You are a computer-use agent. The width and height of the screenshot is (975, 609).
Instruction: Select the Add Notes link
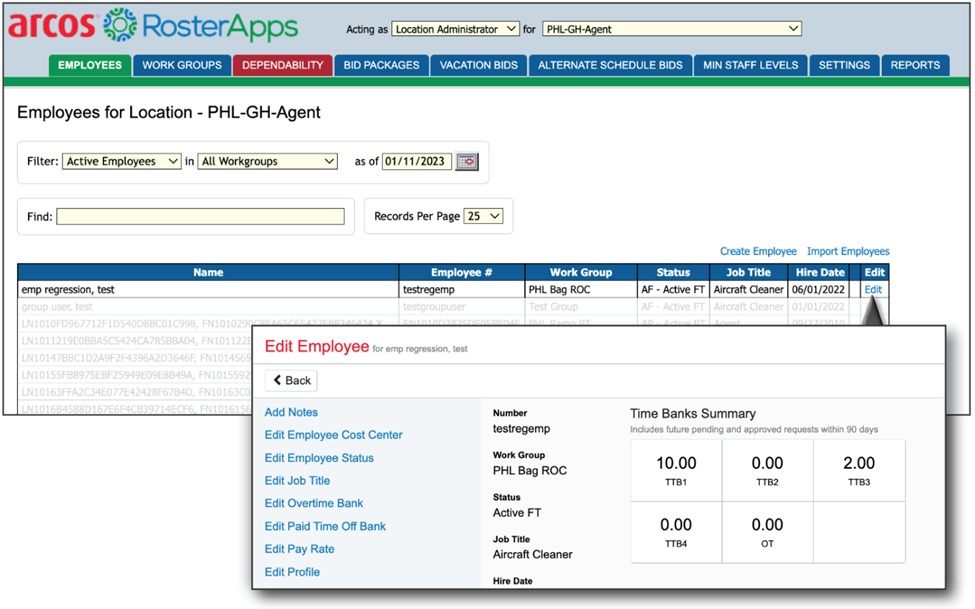pyautogui.click(x=291, y=412)
